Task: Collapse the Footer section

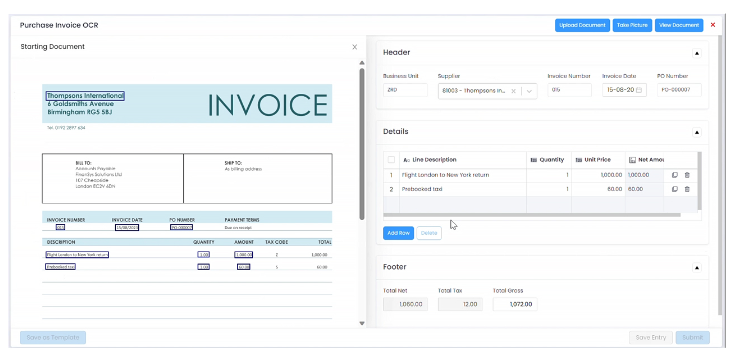Action: (697, 268)
